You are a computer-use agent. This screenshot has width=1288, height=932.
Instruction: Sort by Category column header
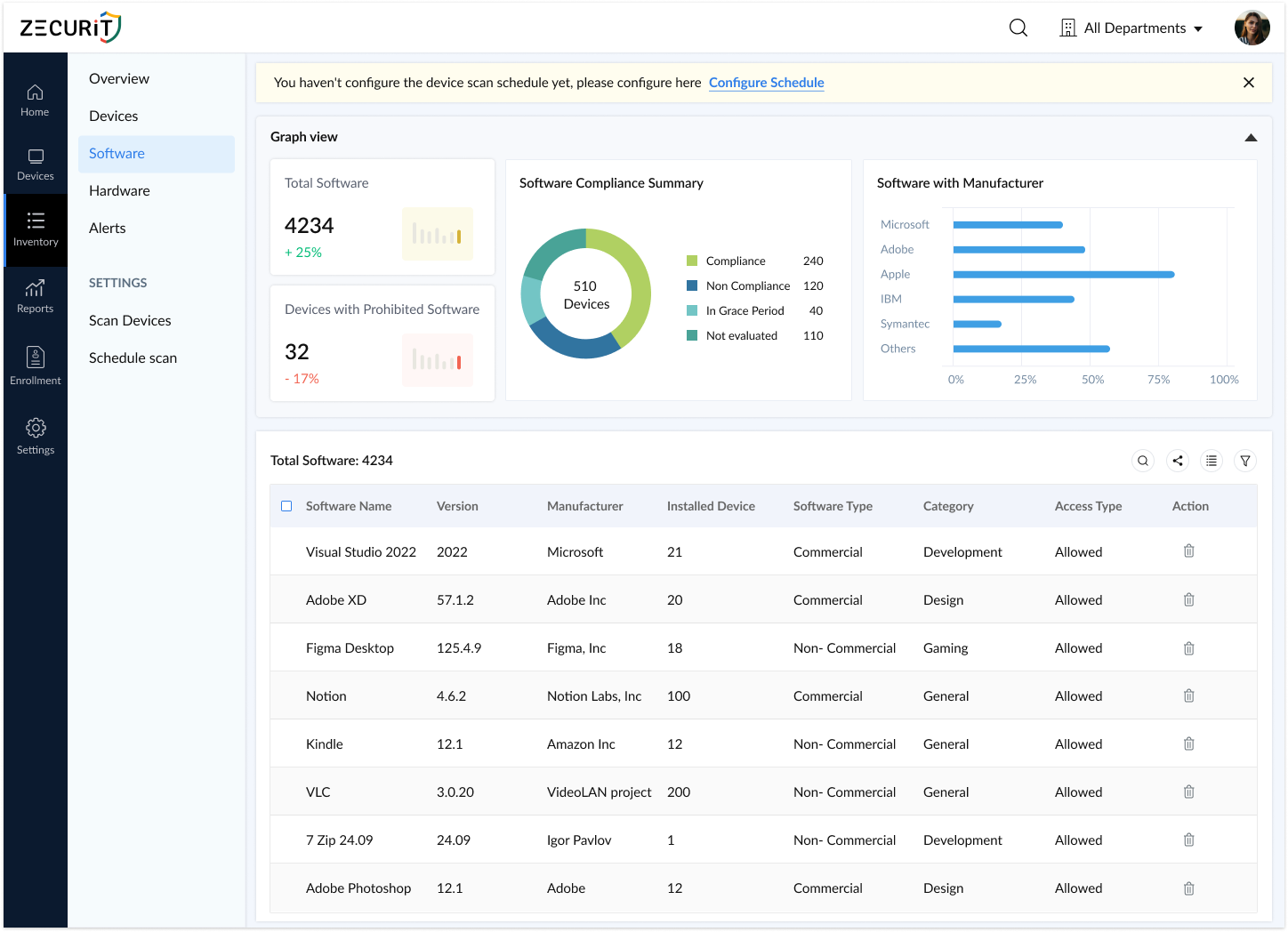[948, 506]
